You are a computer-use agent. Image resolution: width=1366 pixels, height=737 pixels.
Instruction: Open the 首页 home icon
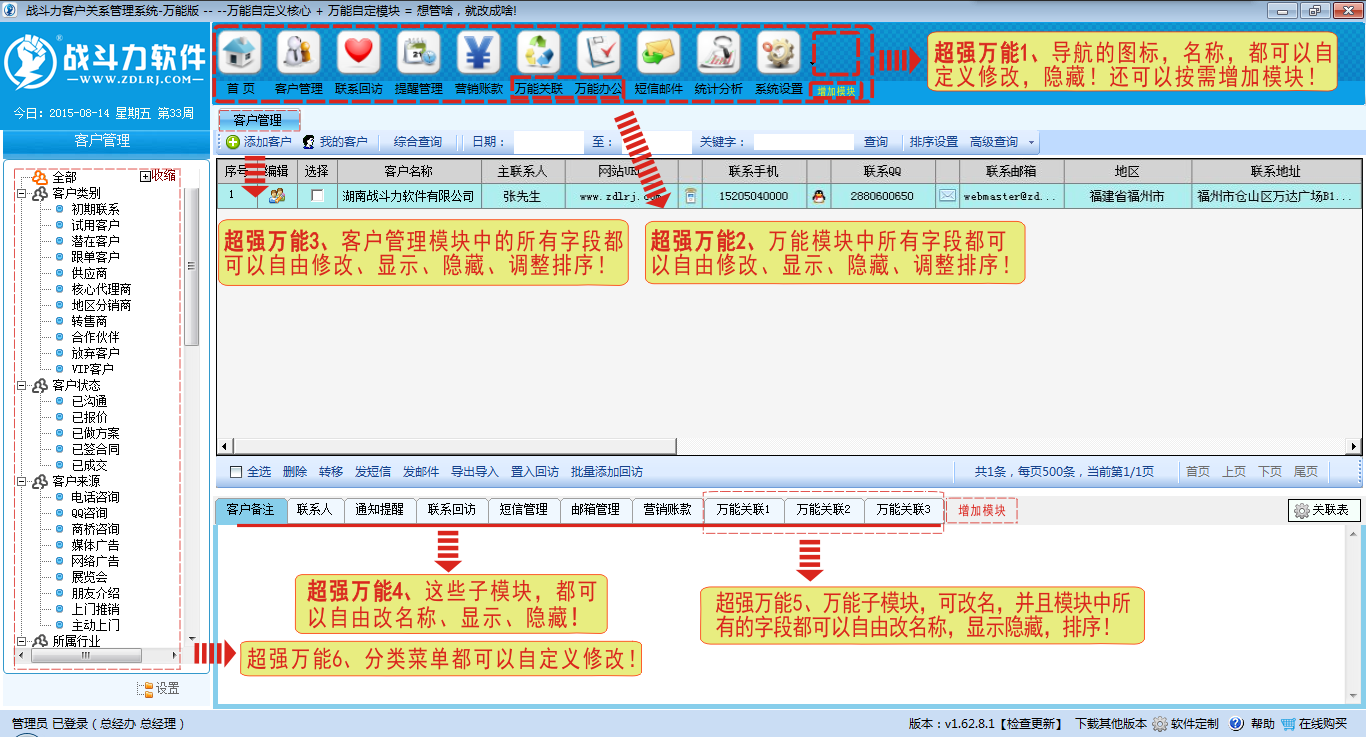pyautogui.click(x=240, y=53)
